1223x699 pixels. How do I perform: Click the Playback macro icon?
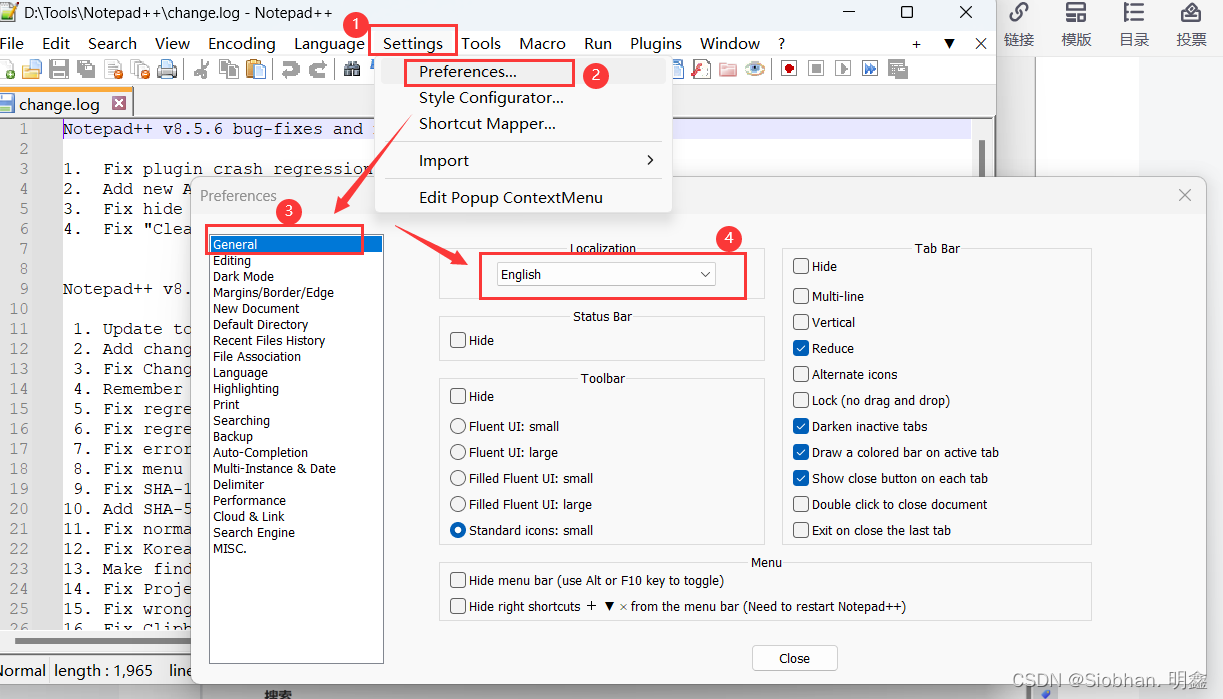(843, 69)
